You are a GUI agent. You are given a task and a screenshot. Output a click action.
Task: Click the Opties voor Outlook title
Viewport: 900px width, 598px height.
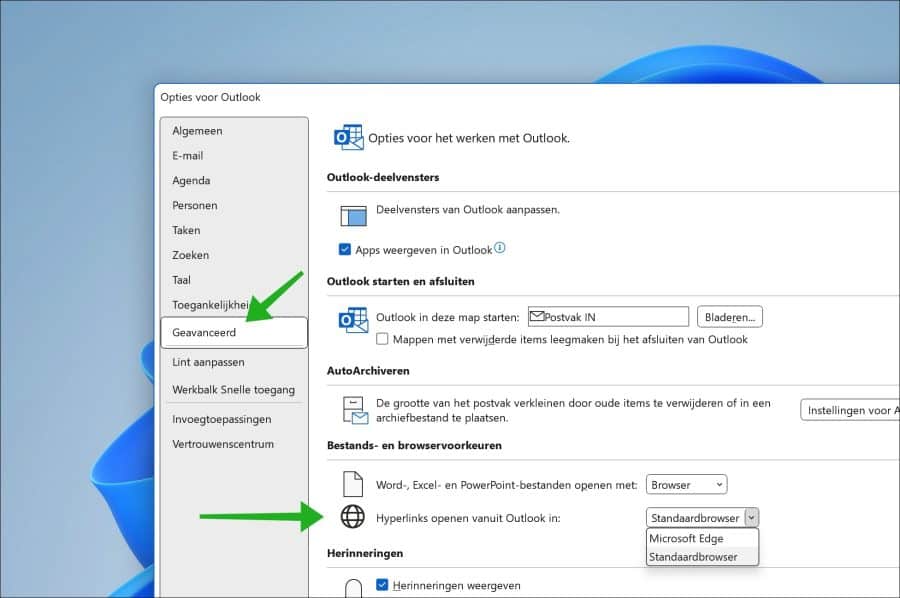[x=210, y=97]
